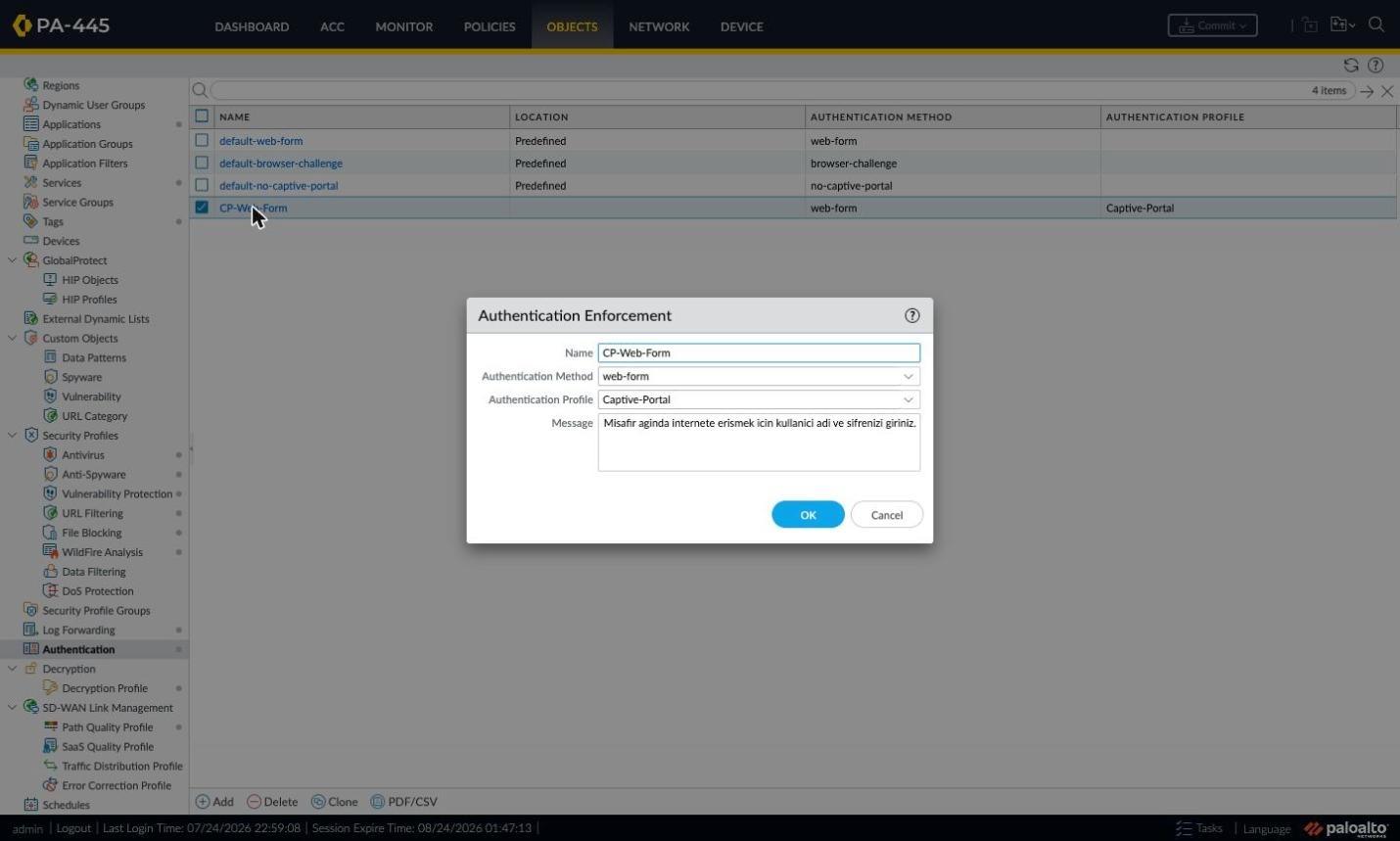The width and height of the screenshot is (1400, 841).
Task: Select Security Profile Groups in sidebar
Action: pyautogui.click(x=96, y=611)
